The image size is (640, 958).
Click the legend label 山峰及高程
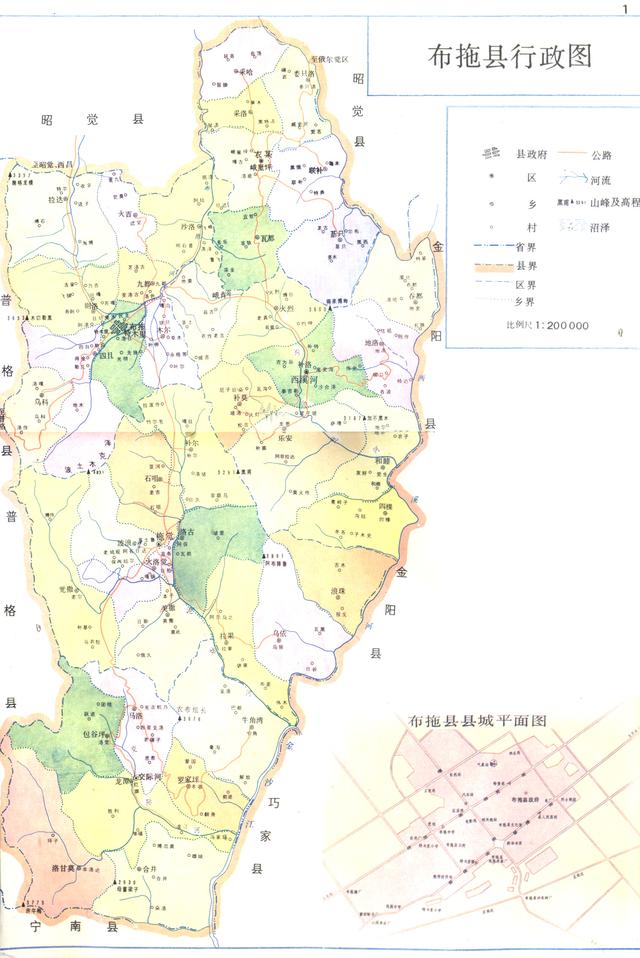(615, 203)
